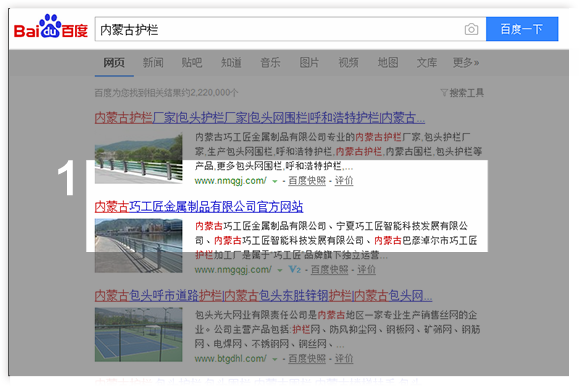Expand the arrow beside second www.nmgqgj.com/ URL

(280, 270)
